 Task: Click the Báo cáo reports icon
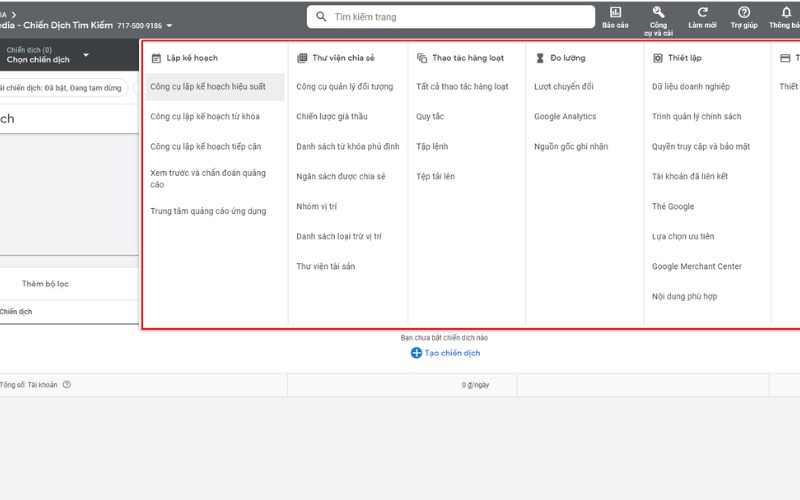click(x=615, y=12)
